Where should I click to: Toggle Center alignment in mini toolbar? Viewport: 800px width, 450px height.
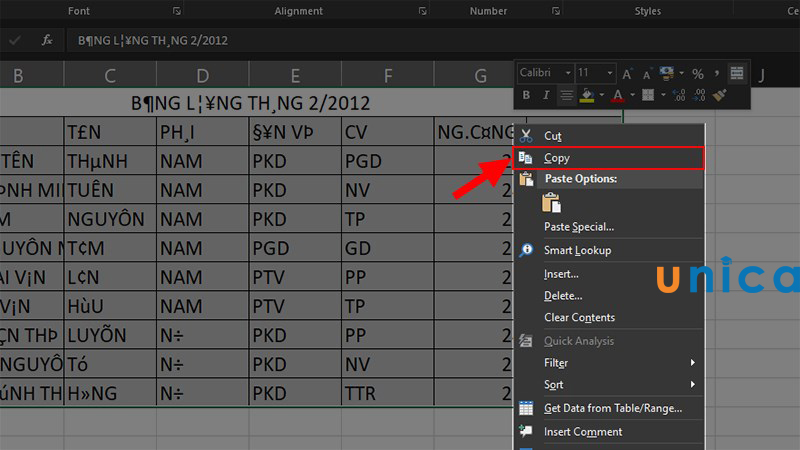click(x=566, y=95)
